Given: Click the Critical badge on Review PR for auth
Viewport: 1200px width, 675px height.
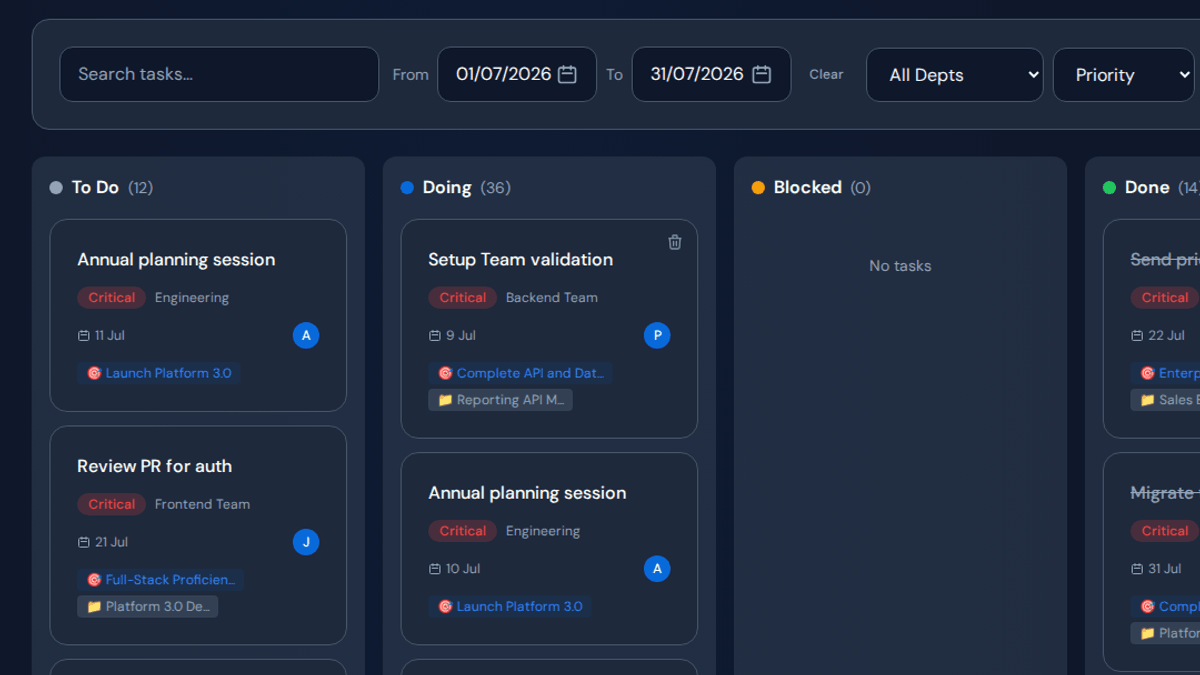Looking at the screenshot, I should (112, 504).
